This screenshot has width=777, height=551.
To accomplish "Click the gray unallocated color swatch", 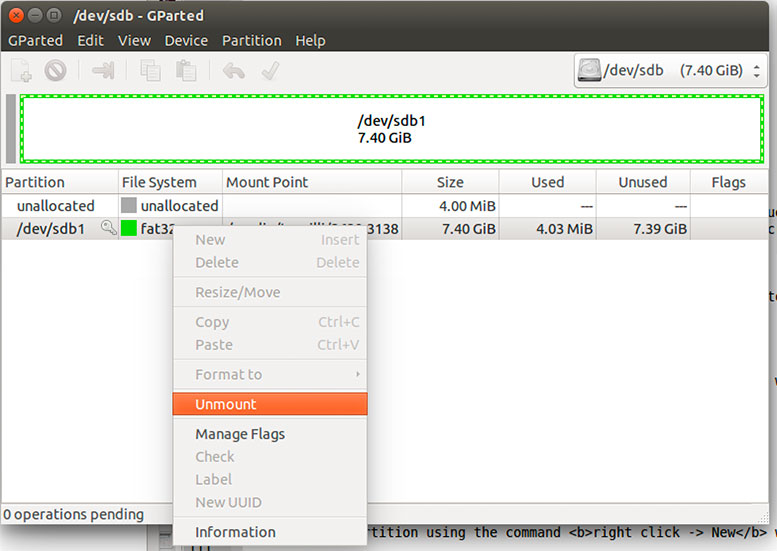I will pyautogui.click(x=129, y=205).
